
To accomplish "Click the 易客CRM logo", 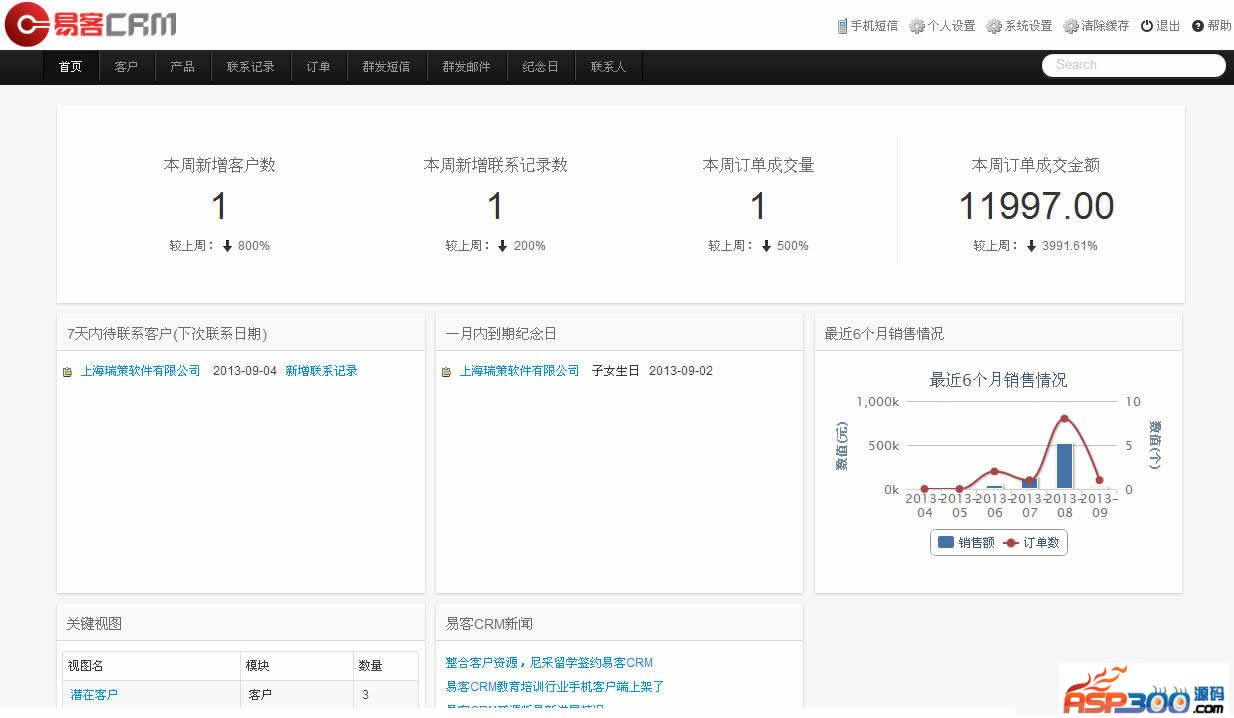I will [x=90, y=25].
